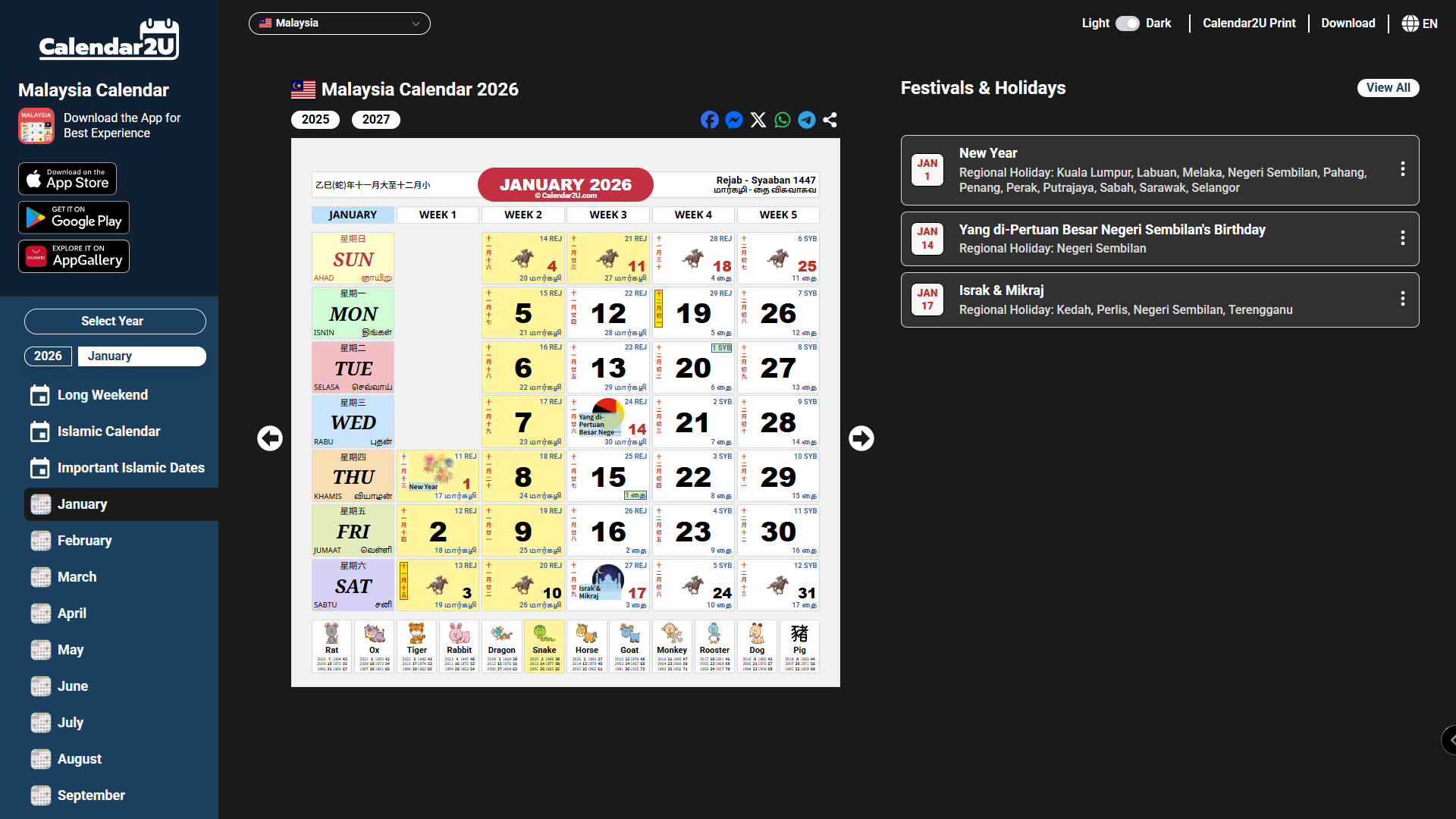Get it on Google Play badge

[x=74, y=218]
